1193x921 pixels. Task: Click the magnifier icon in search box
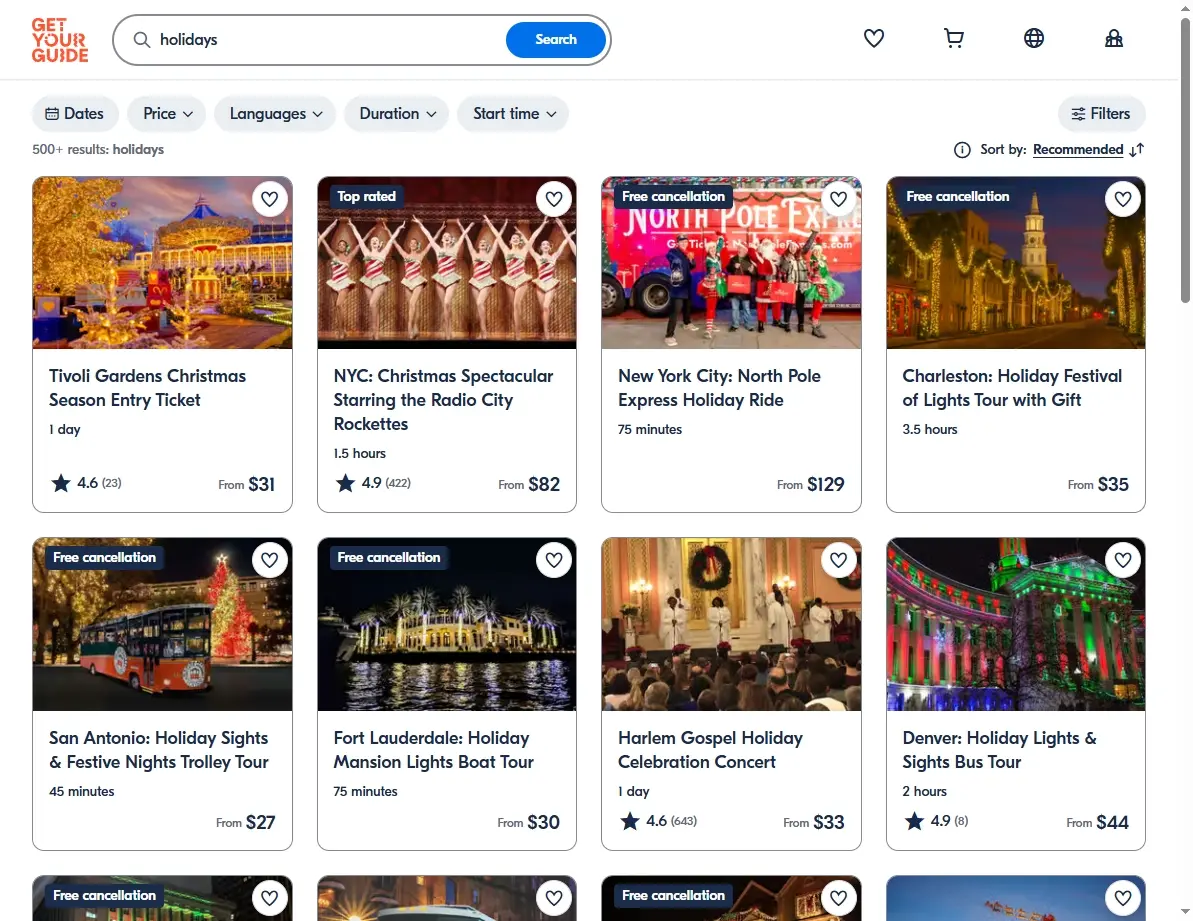click(142, 40)
